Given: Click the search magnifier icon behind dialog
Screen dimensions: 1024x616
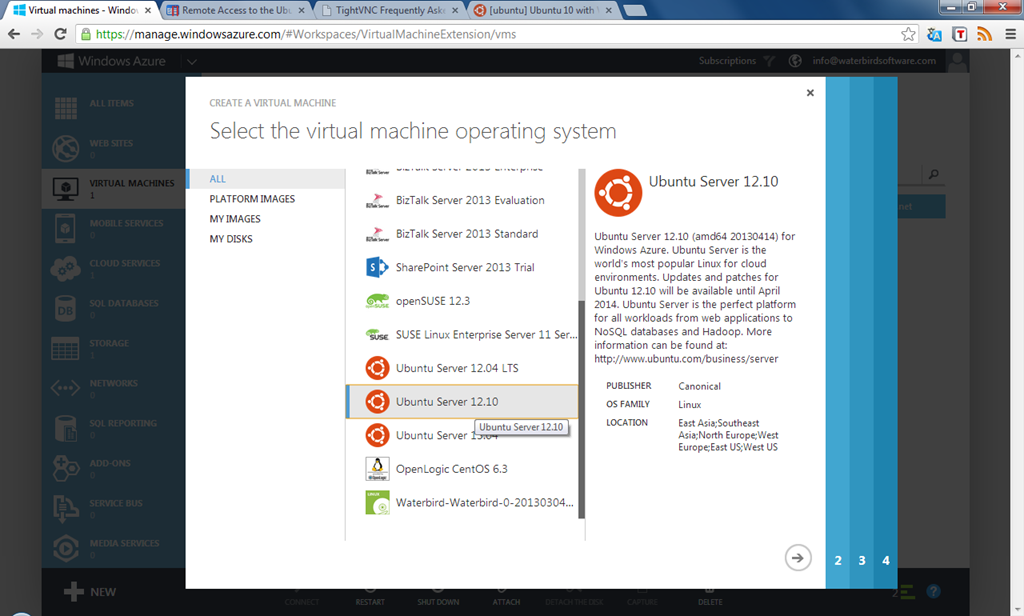Looking at the screenshot, I should [934, 174].
